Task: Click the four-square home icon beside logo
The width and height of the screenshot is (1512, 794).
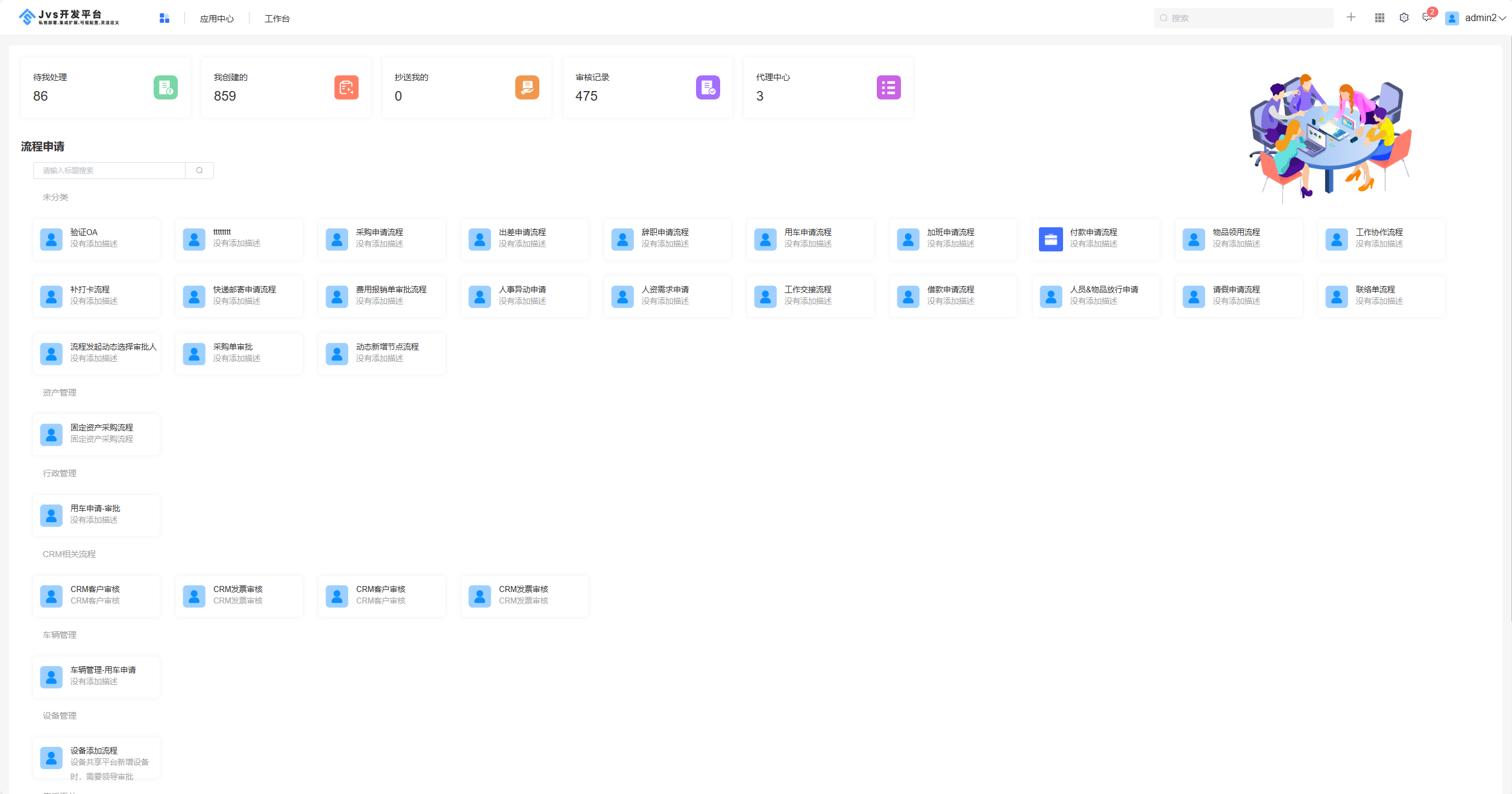Action: coord(165,18)
